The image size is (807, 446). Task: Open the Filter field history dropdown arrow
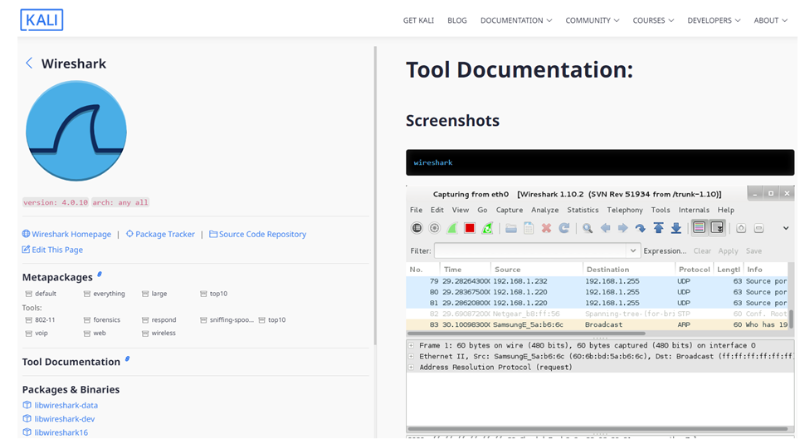click(x=633, y=251)
